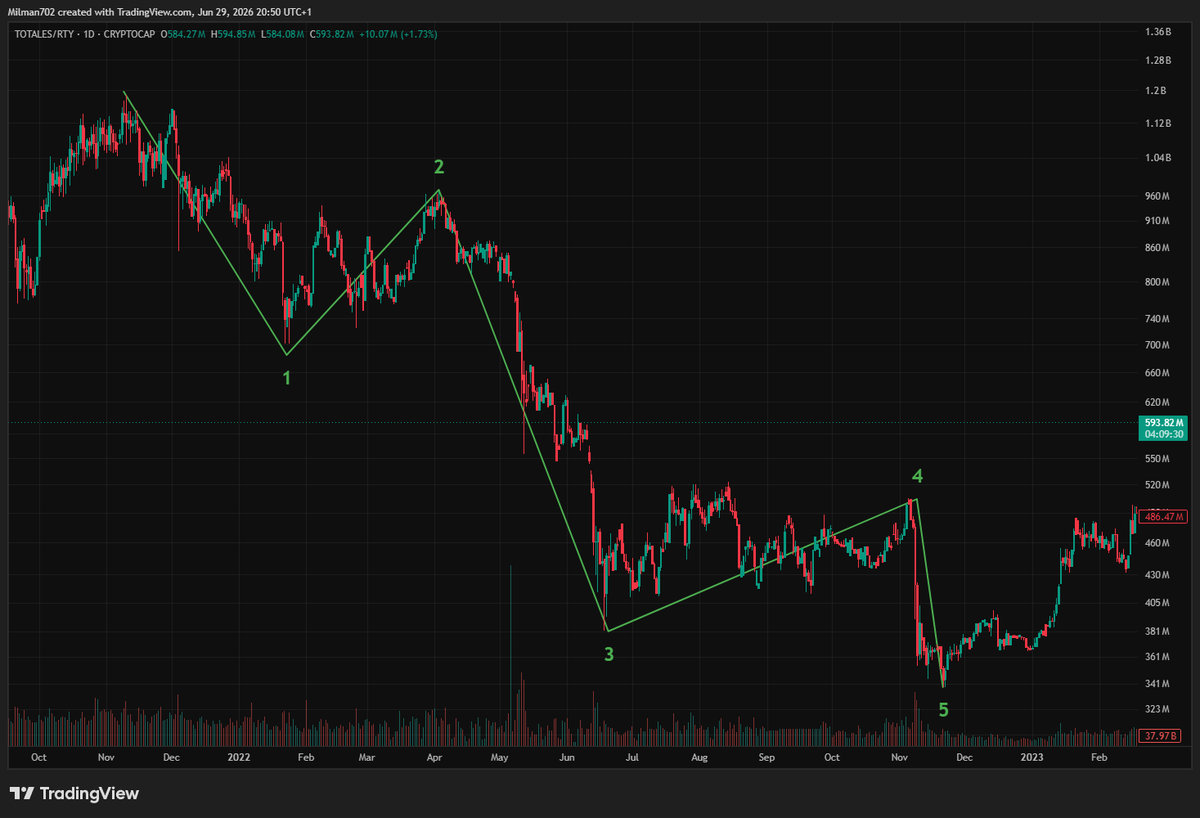Click the 960M price axis label
This screenshot has height=818, width=1200.
pos(1158,196)
